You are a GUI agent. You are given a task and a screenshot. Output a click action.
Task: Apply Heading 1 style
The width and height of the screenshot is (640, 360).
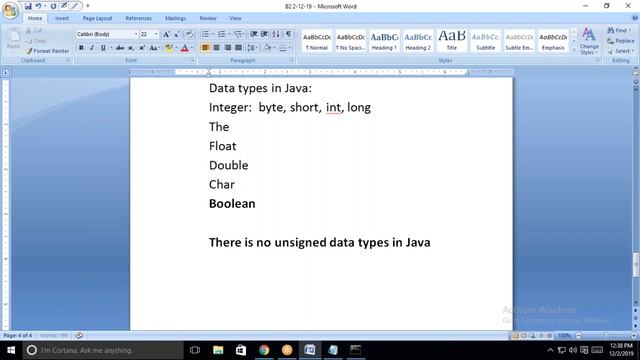pos(384,41)
